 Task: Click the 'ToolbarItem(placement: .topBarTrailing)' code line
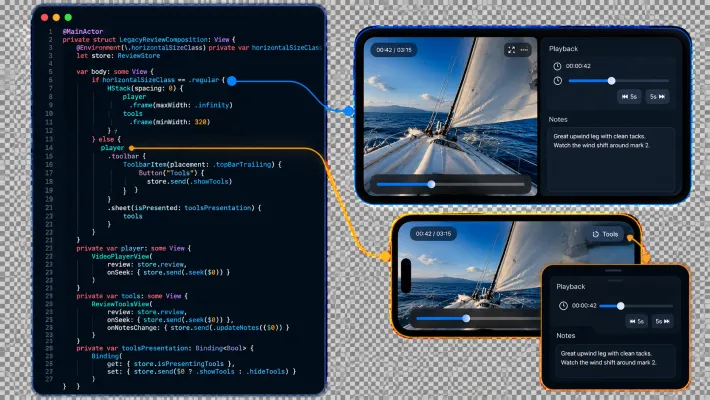click(x=202, y=164)
